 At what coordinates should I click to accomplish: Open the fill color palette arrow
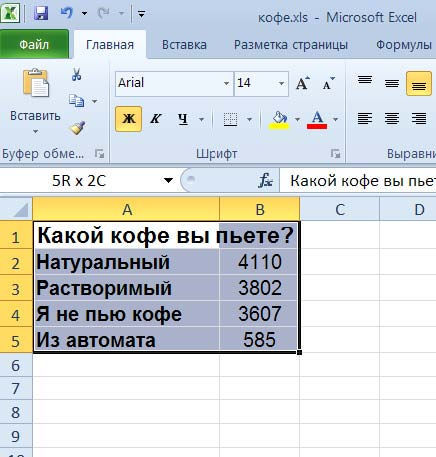coord(297,119)
